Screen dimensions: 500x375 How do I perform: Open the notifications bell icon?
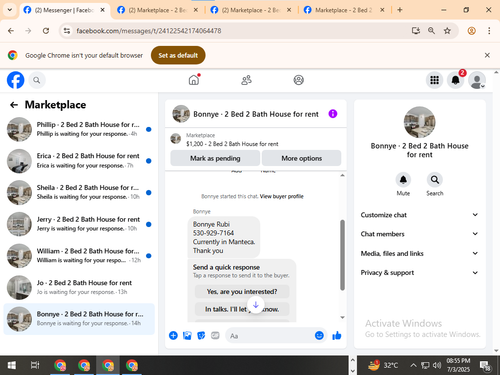[x=455, y=80]
